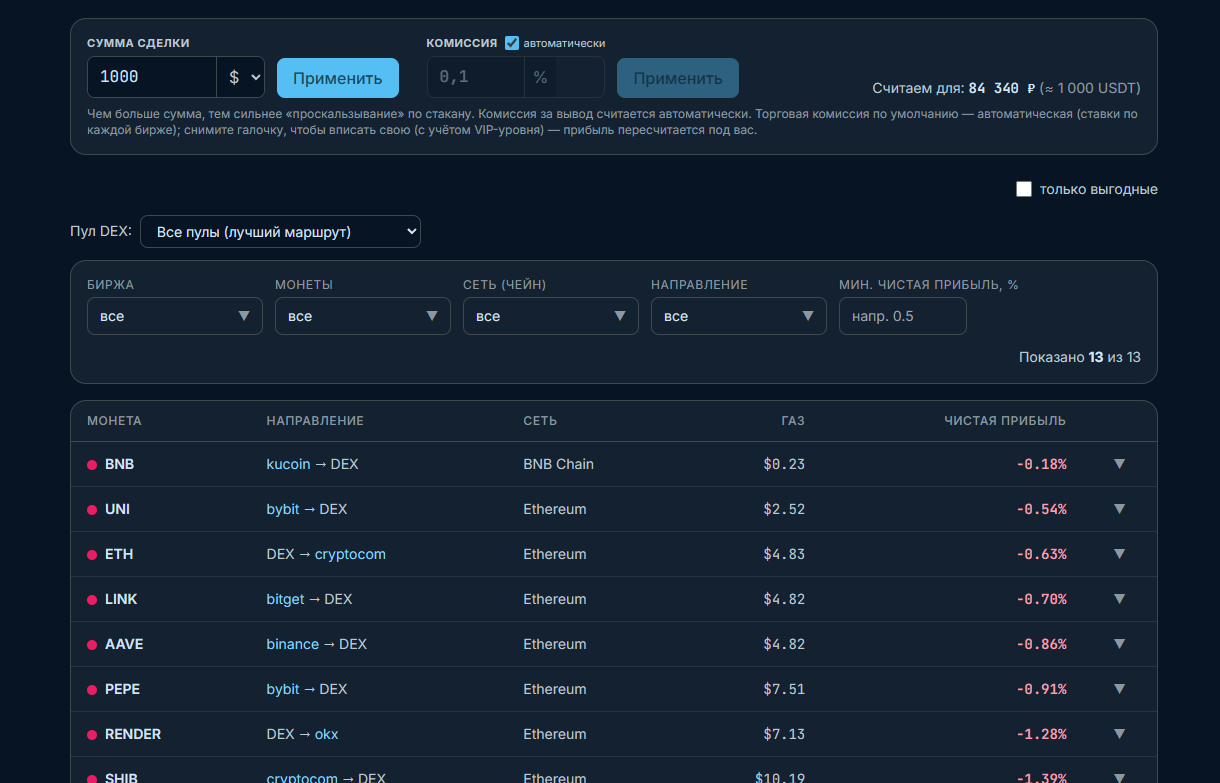Open the Монеты filter dropdown
The width and height of the screenshot is (1220, 783).
363,316
